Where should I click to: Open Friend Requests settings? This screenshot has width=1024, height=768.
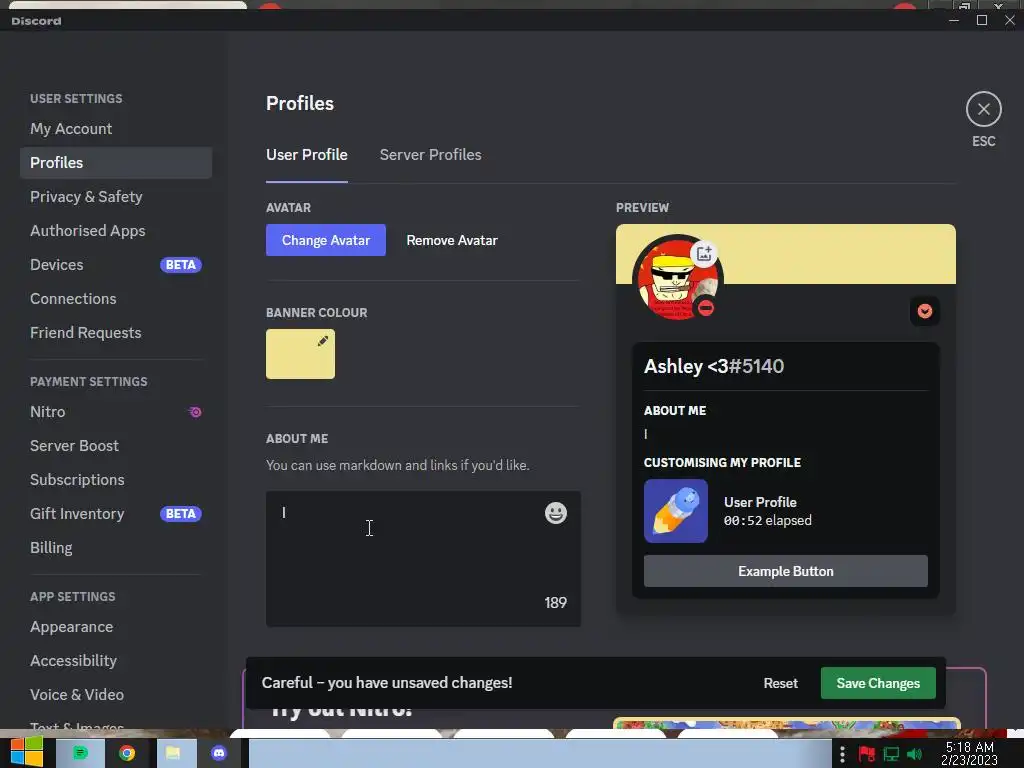coord(116,332)
